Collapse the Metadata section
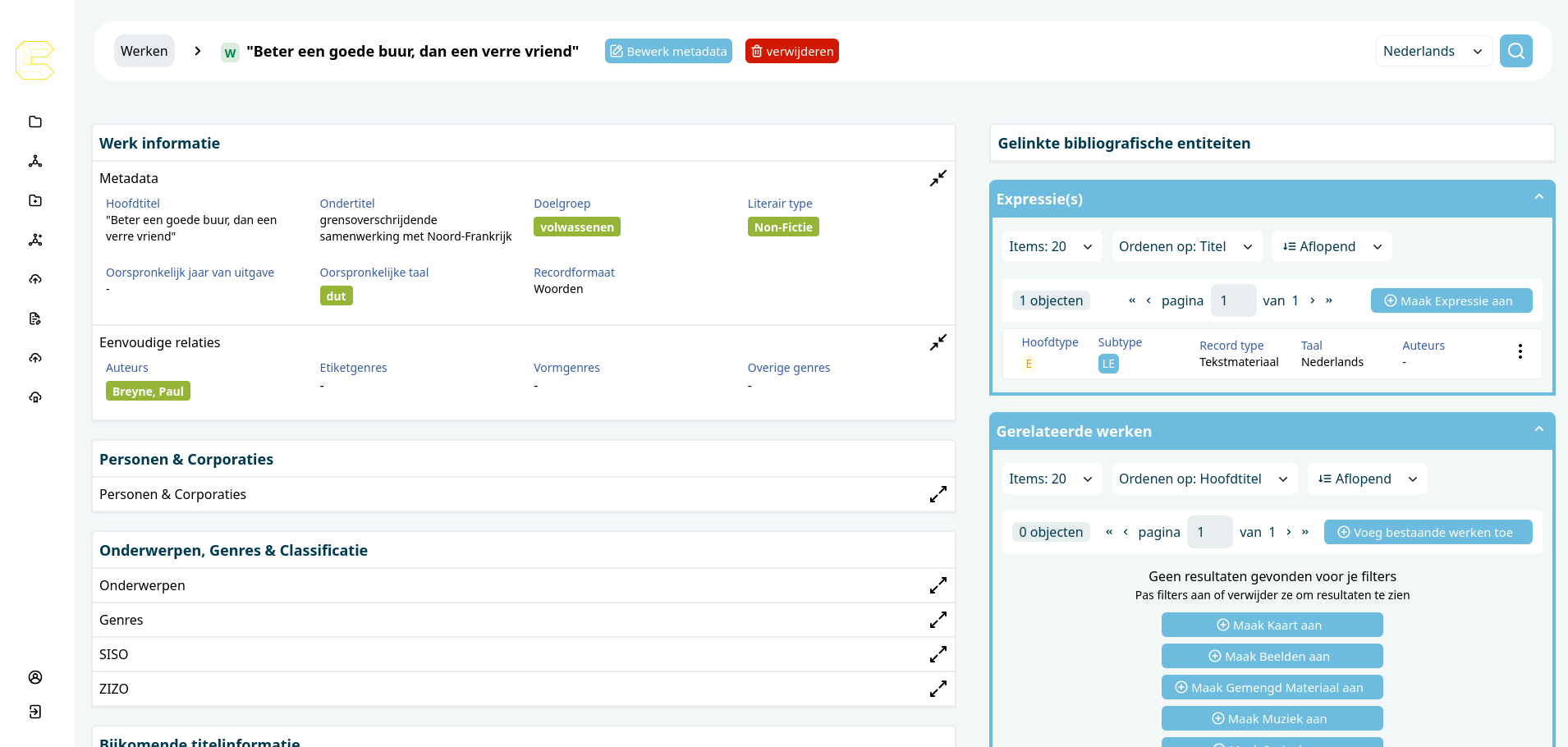This screenshot has height=747, width=1568. (x=938, y=178)
